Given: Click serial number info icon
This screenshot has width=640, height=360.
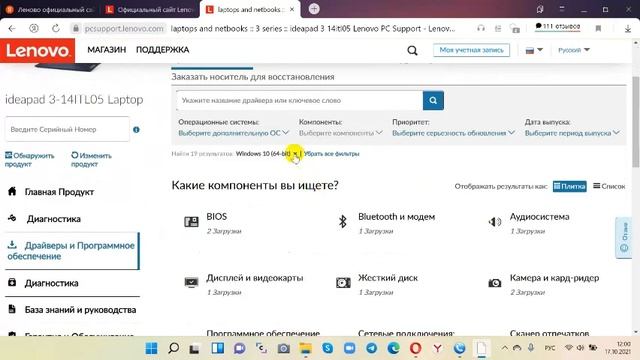Looking at the screenshot, I should pos(136,129).
